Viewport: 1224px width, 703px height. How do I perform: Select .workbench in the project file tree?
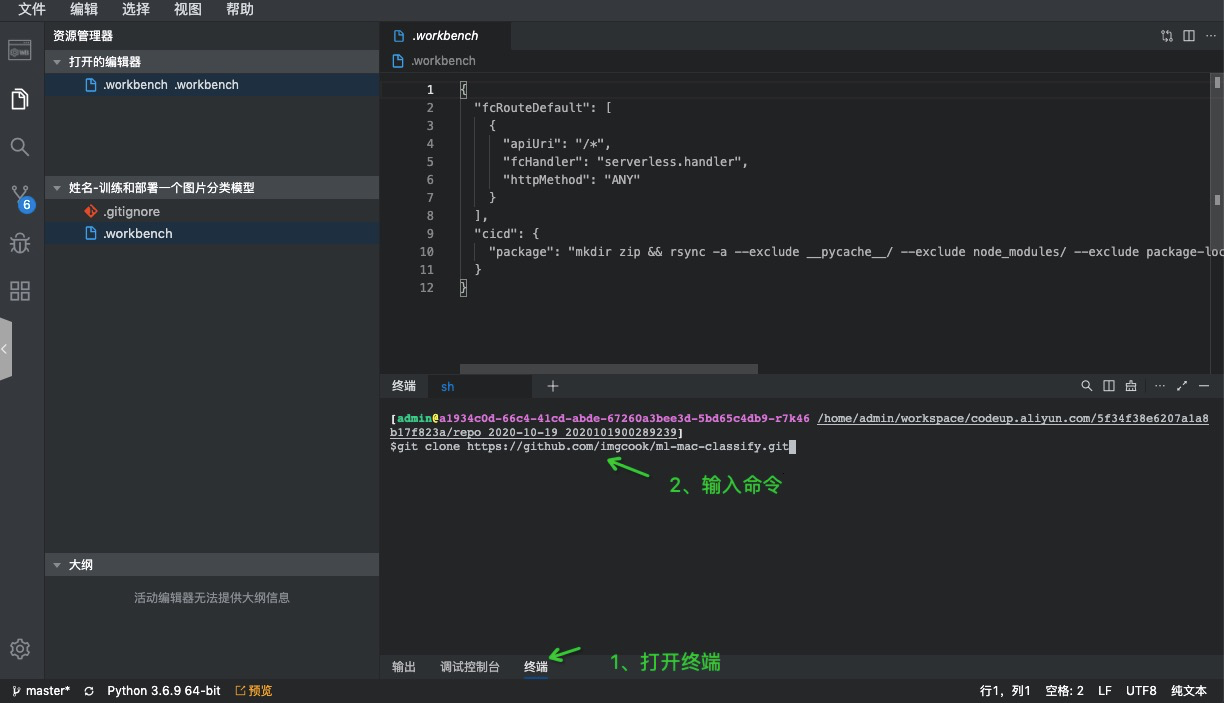click(x=212, y=234)
